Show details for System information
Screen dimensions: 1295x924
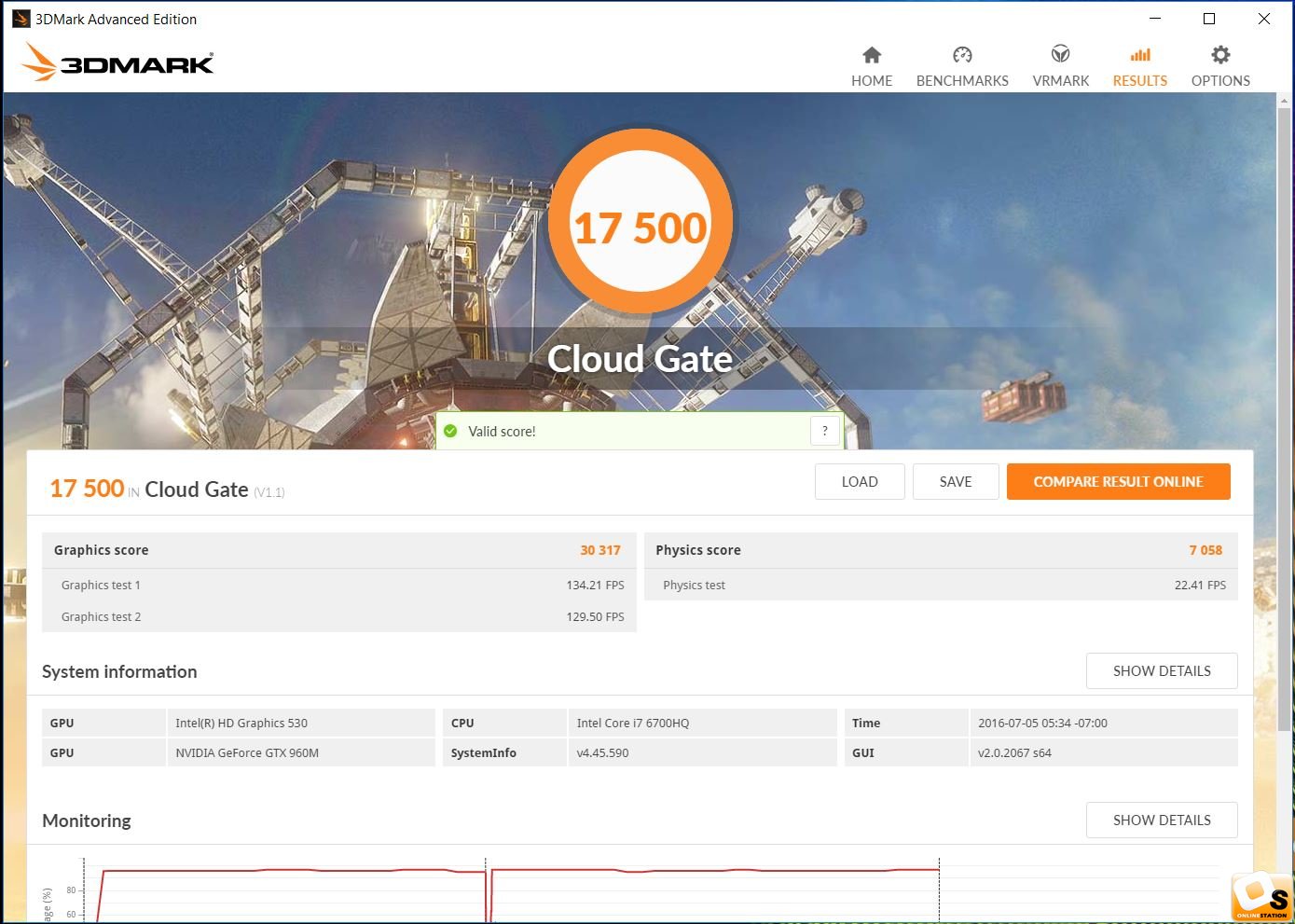[x=1162, y=671]
